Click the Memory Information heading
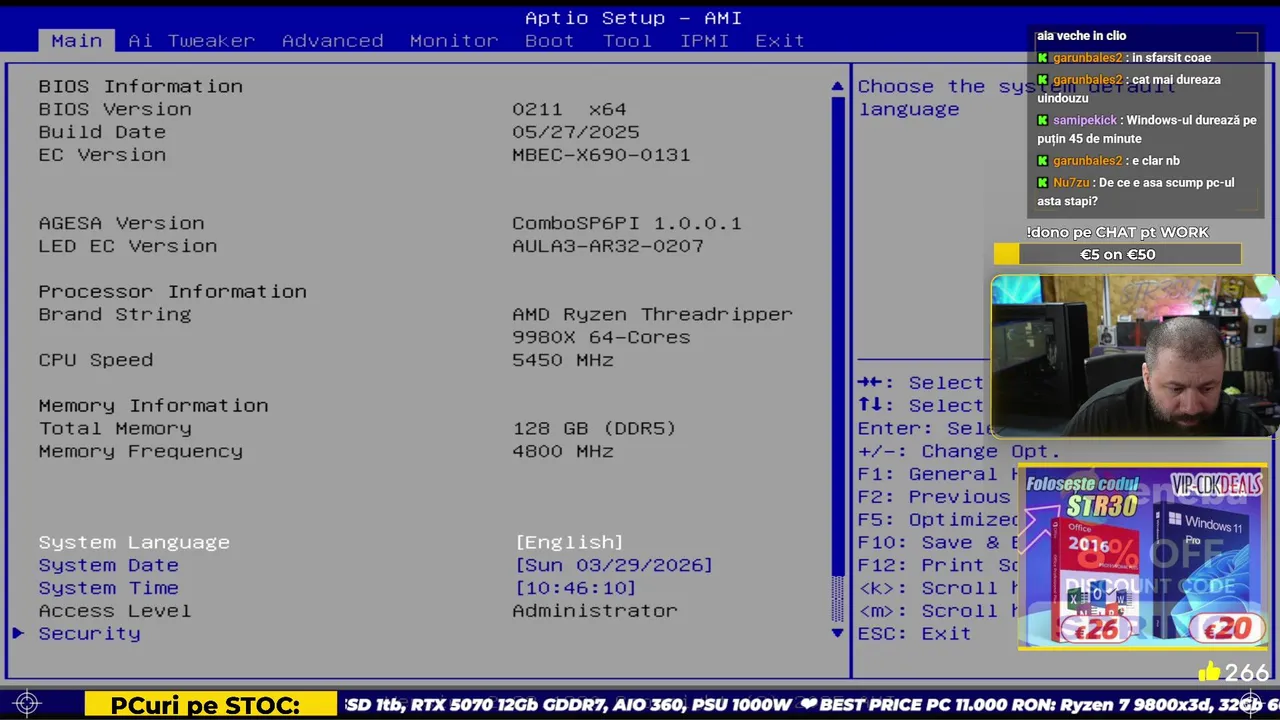 click(153, 405)
